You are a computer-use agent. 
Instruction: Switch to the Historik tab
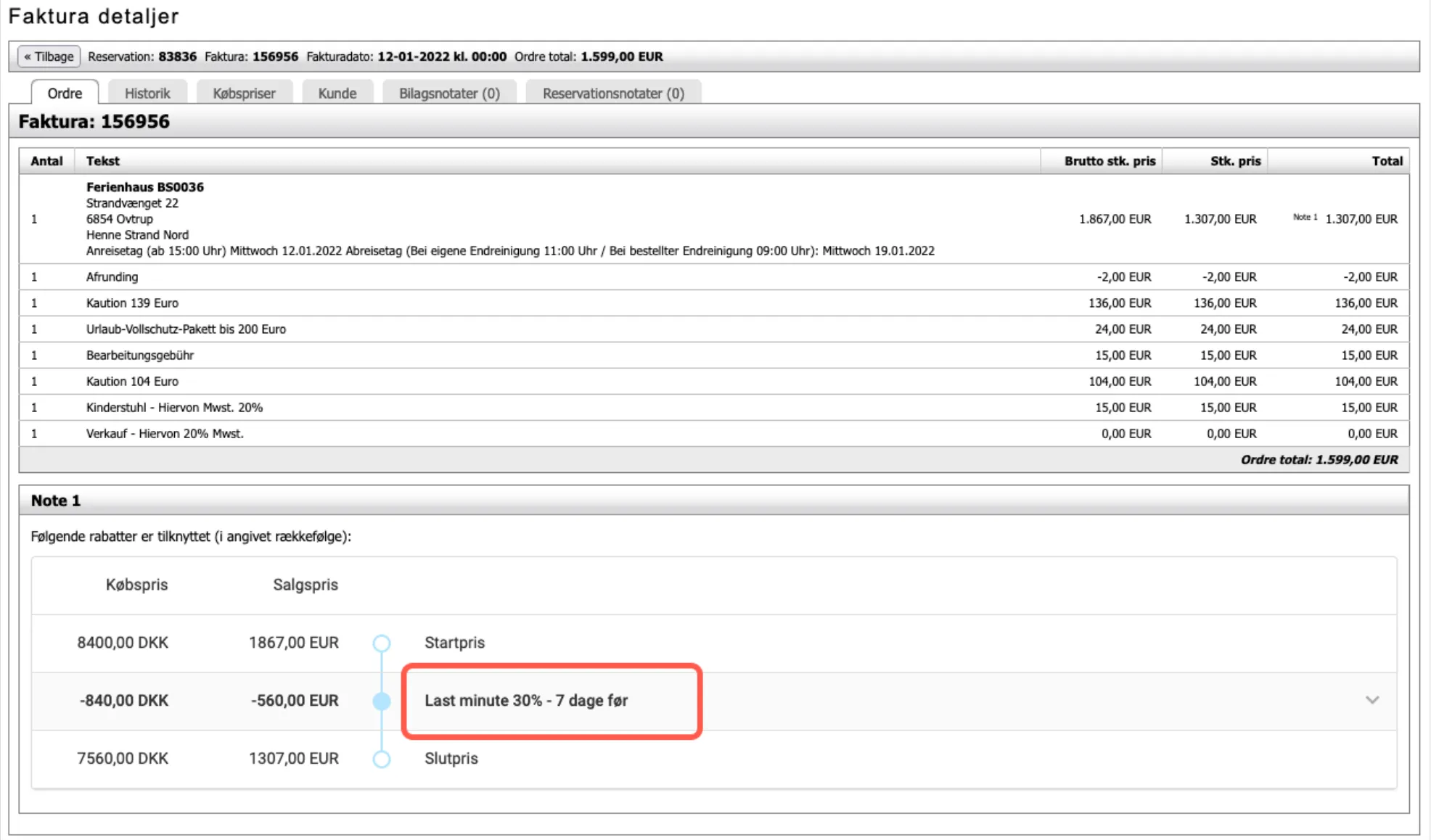coord(147,93)
